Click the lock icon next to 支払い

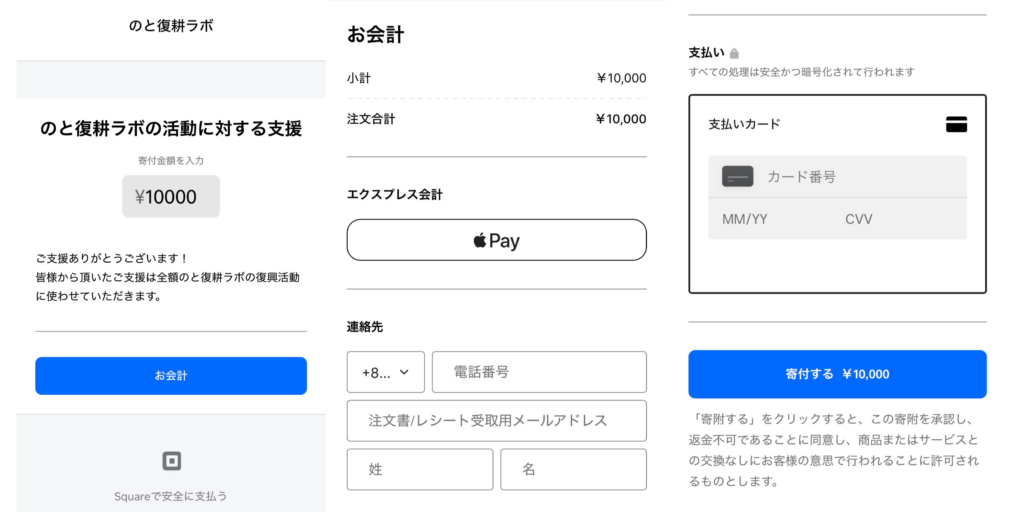(x=734, y=53)
